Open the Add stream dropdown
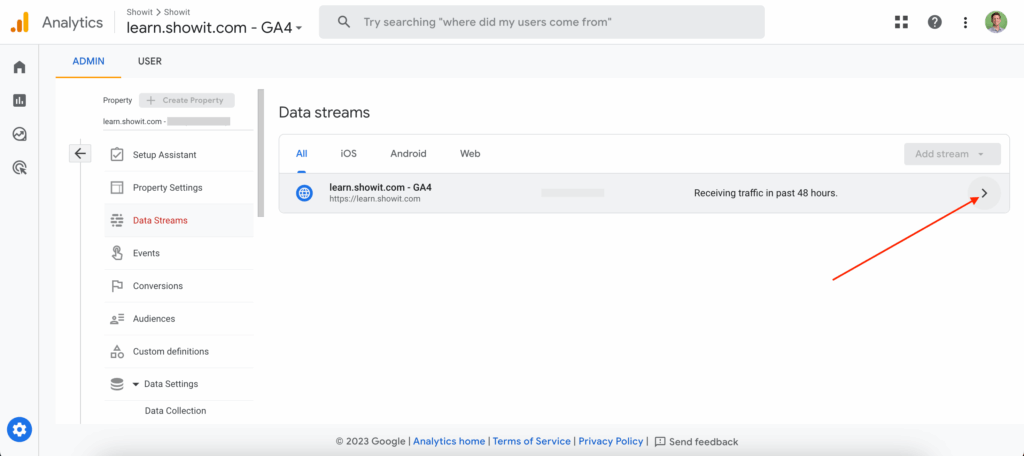Screen dimensions: 1024x456 coord(951,154)
